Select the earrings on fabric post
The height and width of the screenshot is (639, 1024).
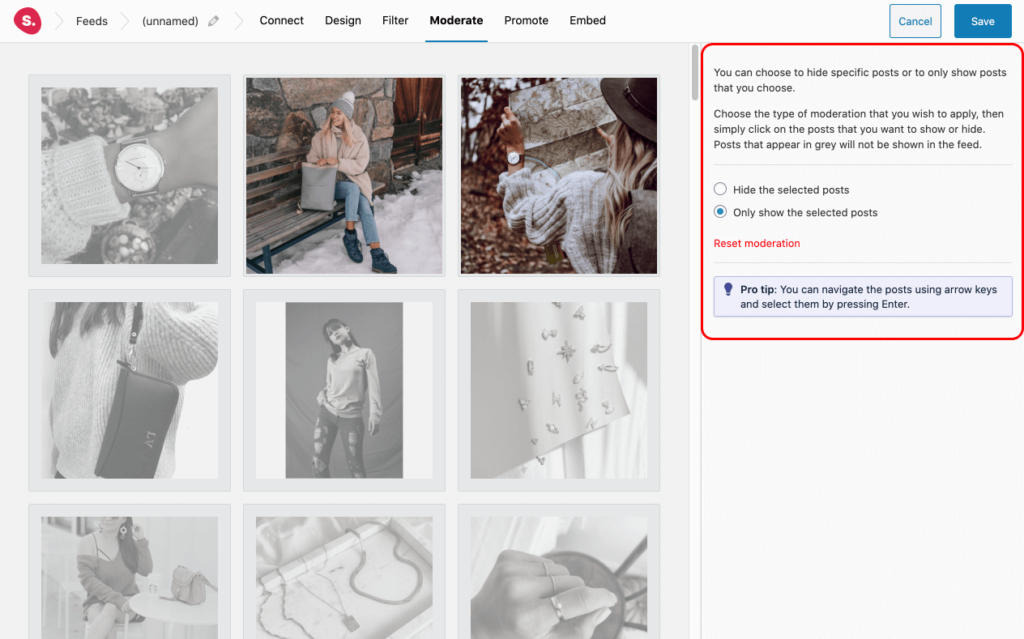point(559,390)
